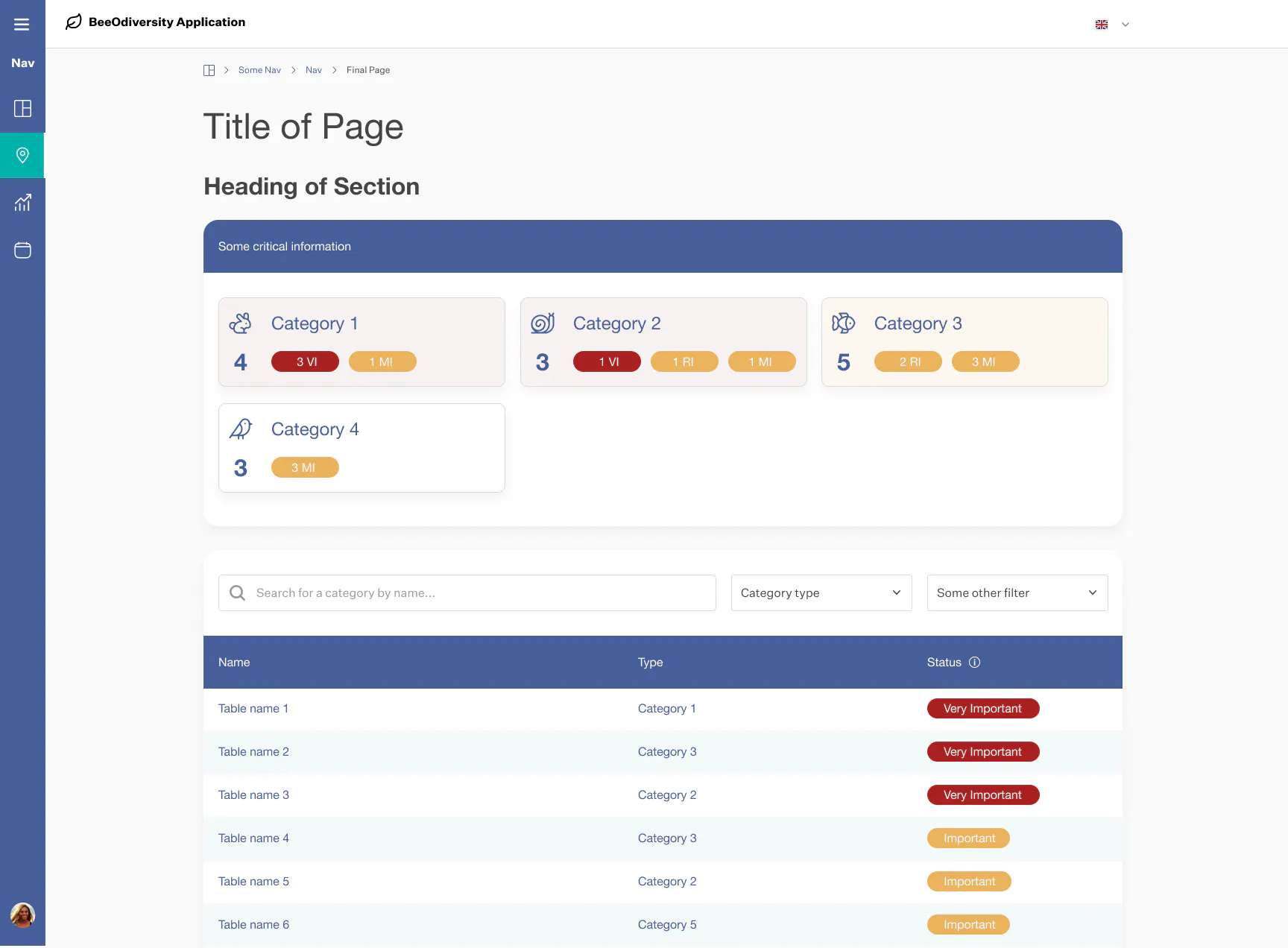Click Very Important status for Table name 2
This screenshot has width=1288, height=948.
point(982,752)
